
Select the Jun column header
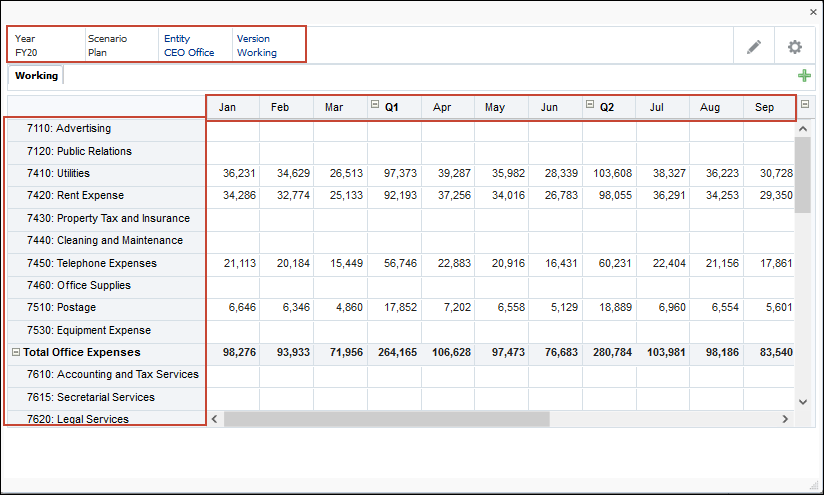coord(555,108)
